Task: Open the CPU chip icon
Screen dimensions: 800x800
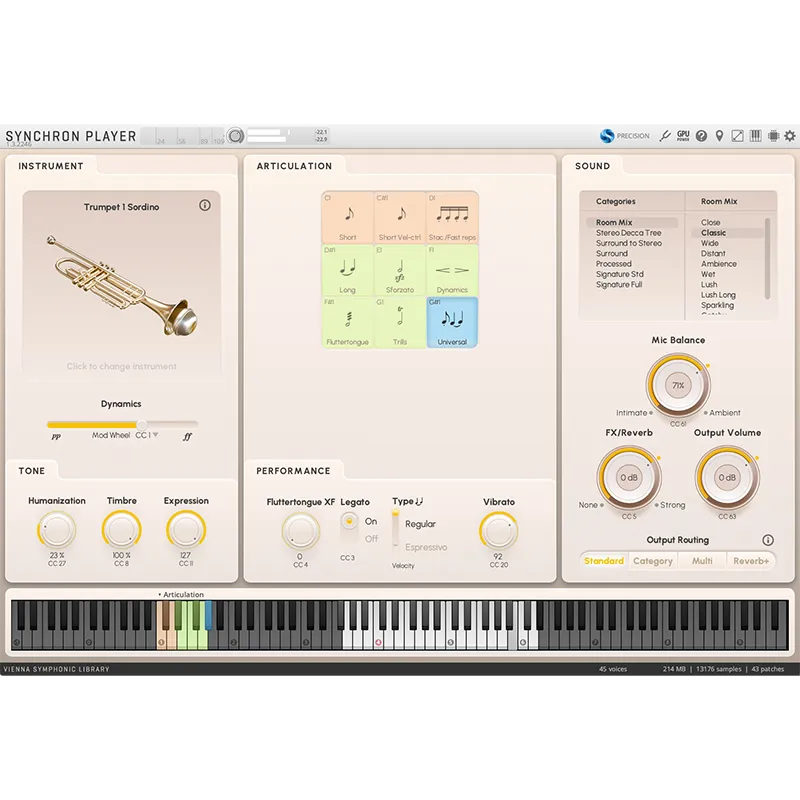Action: [x=773, y=136]
